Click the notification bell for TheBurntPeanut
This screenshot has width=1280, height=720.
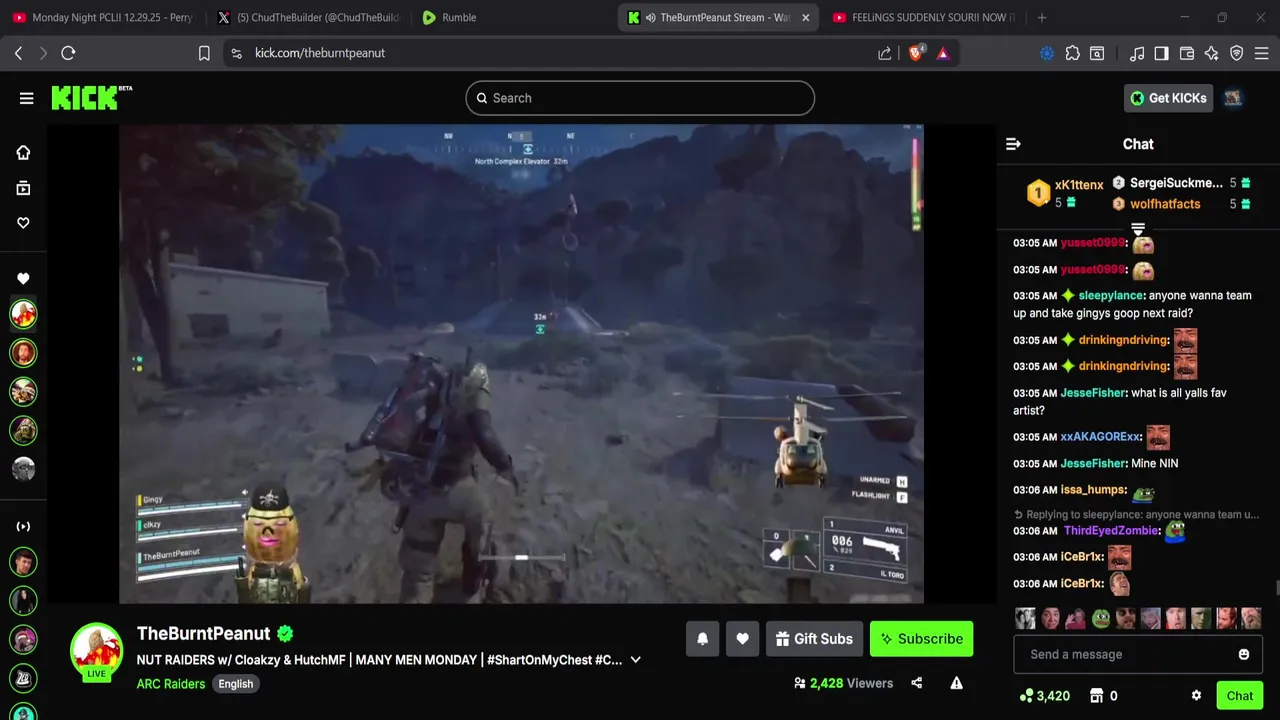click(702, 639)
